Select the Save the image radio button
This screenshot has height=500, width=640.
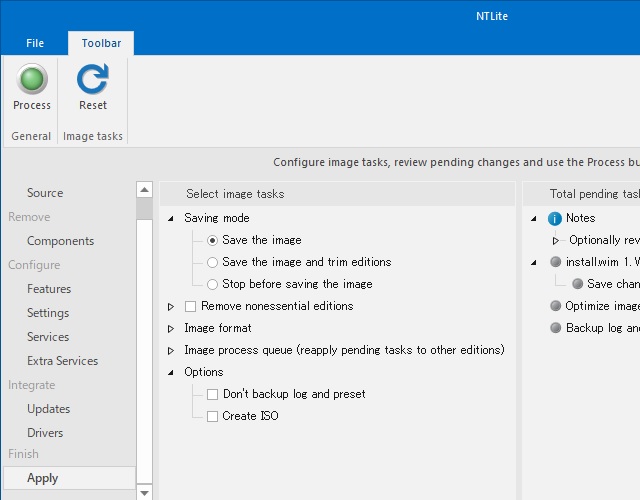pyautogui.click(x=212, y=240)
